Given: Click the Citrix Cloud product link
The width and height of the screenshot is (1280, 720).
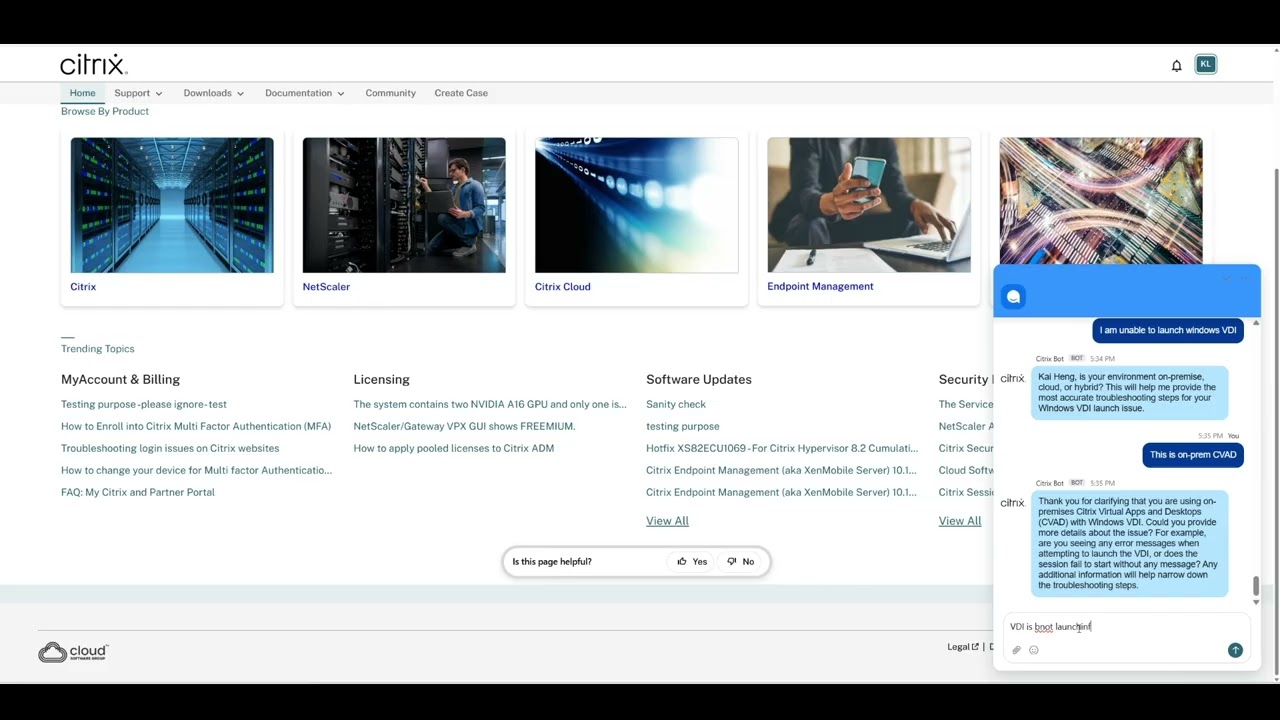Looking at the screenshot, I should click(563, 287).
